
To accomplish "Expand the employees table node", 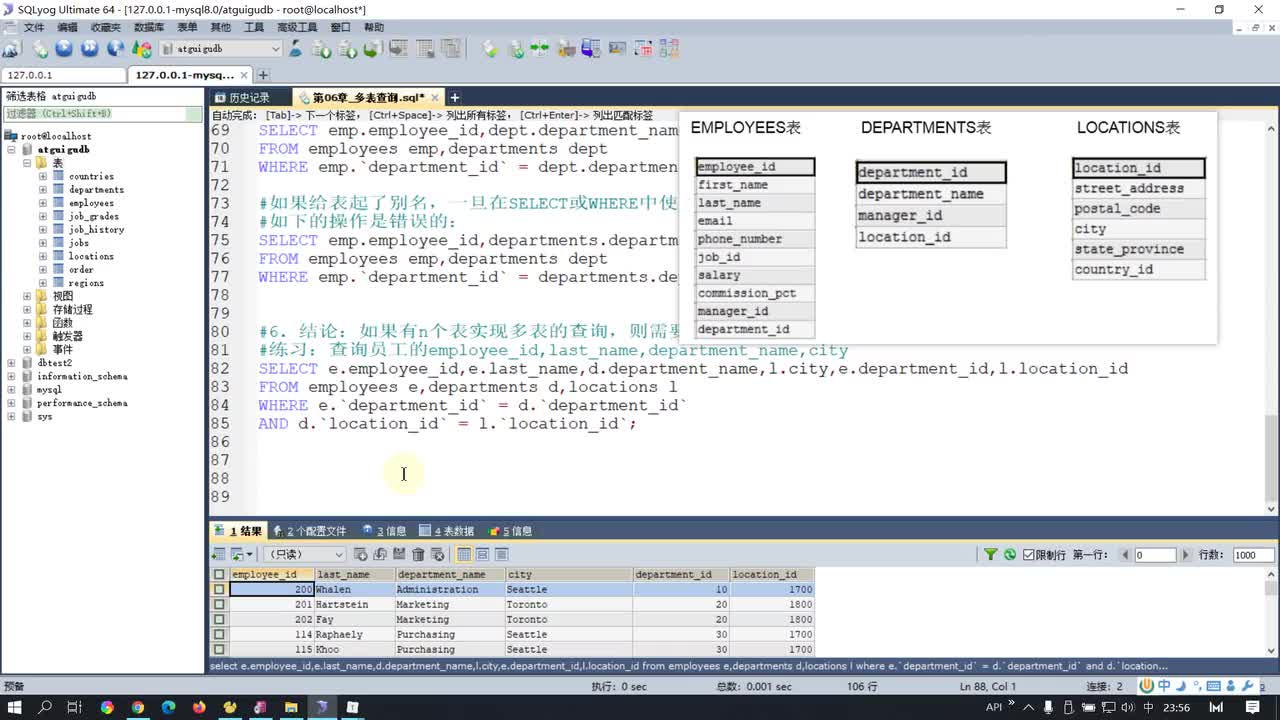I will [43, 203].
